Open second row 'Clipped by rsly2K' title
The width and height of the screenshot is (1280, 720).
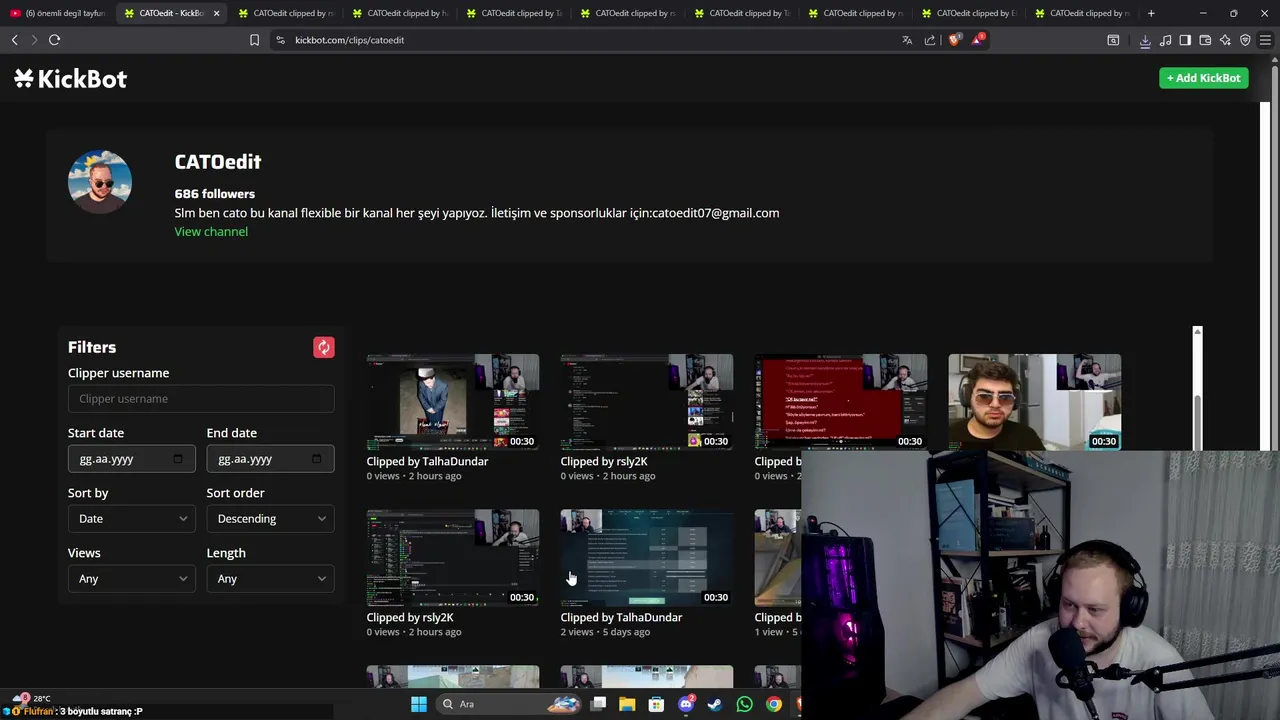(410, 617)
